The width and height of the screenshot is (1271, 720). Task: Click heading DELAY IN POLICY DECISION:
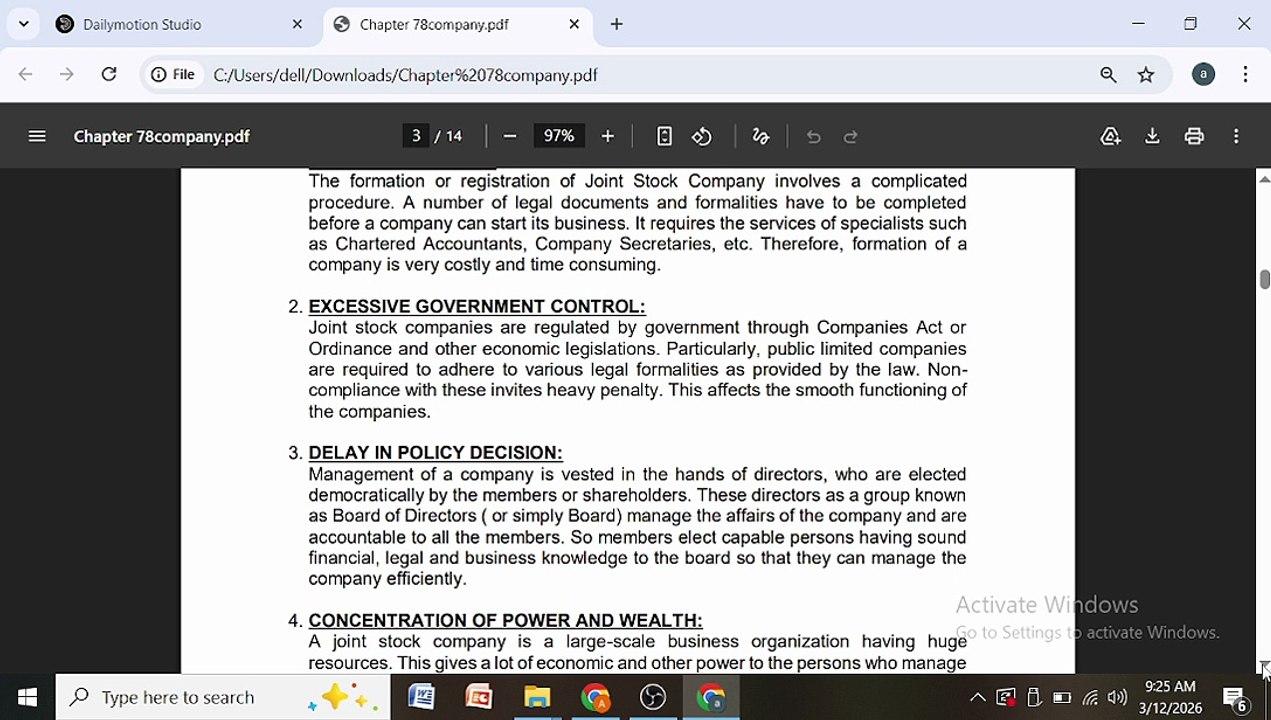[x=435, y=452]
